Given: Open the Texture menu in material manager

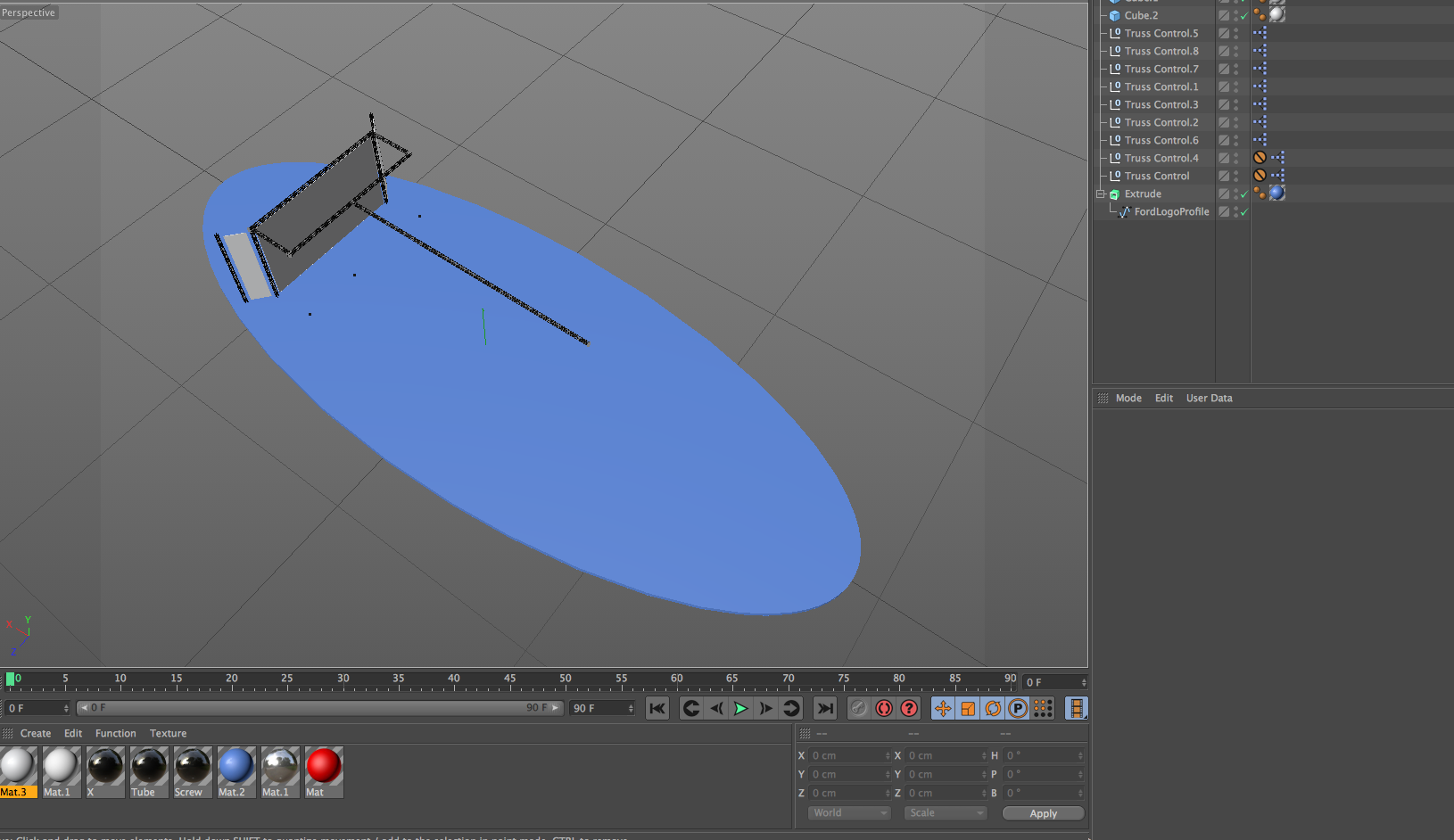Looking at the screenshot, I should [168, 733].
